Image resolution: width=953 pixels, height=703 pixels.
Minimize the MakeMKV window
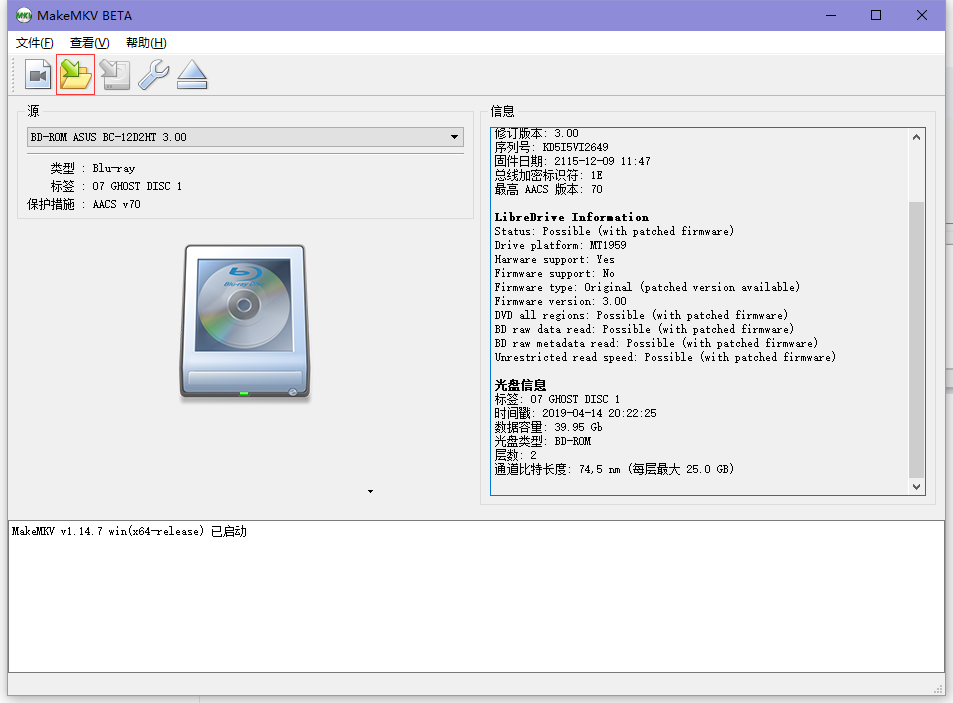830,15
